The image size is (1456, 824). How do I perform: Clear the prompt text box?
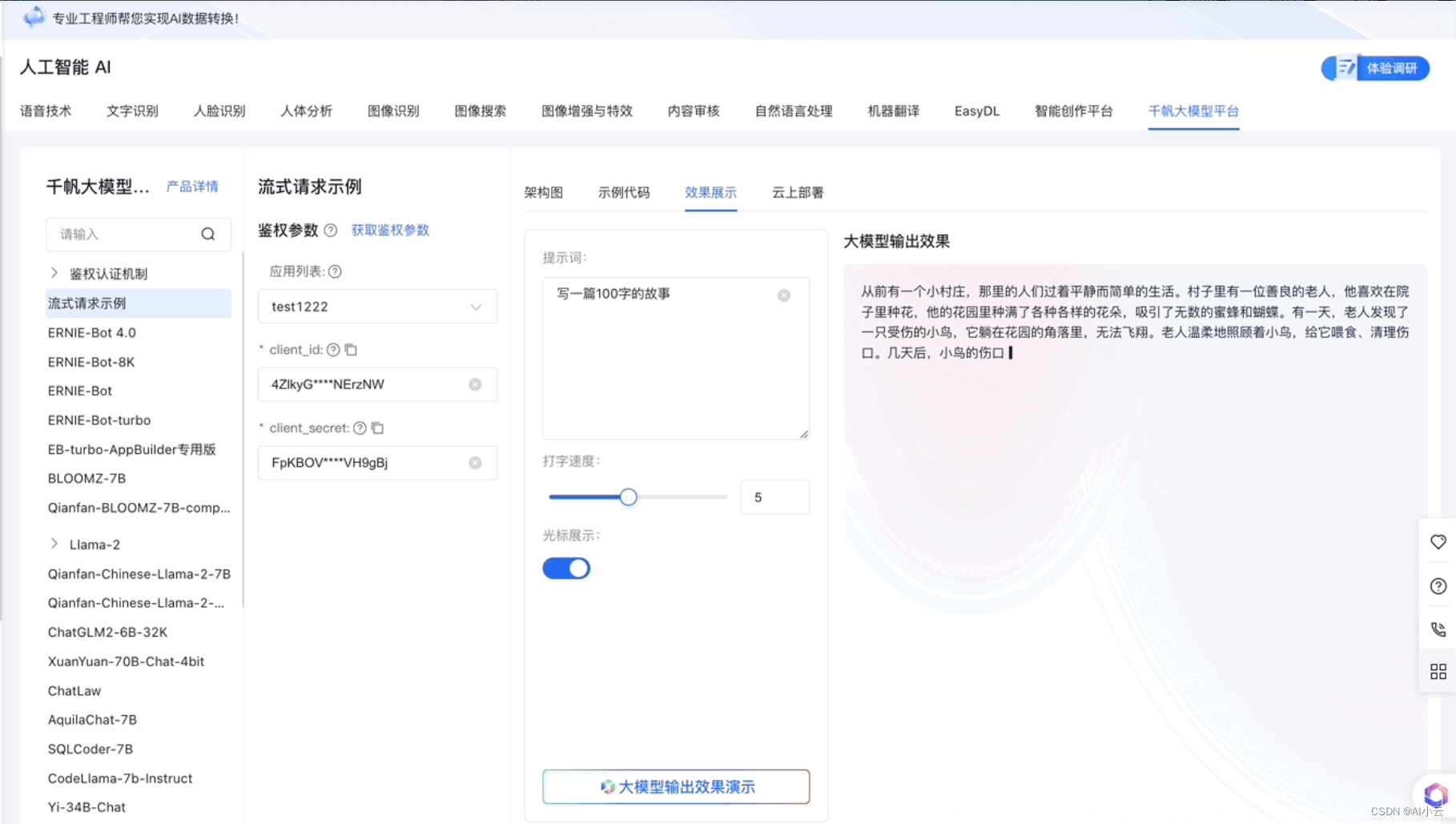(x=784, y=295)
